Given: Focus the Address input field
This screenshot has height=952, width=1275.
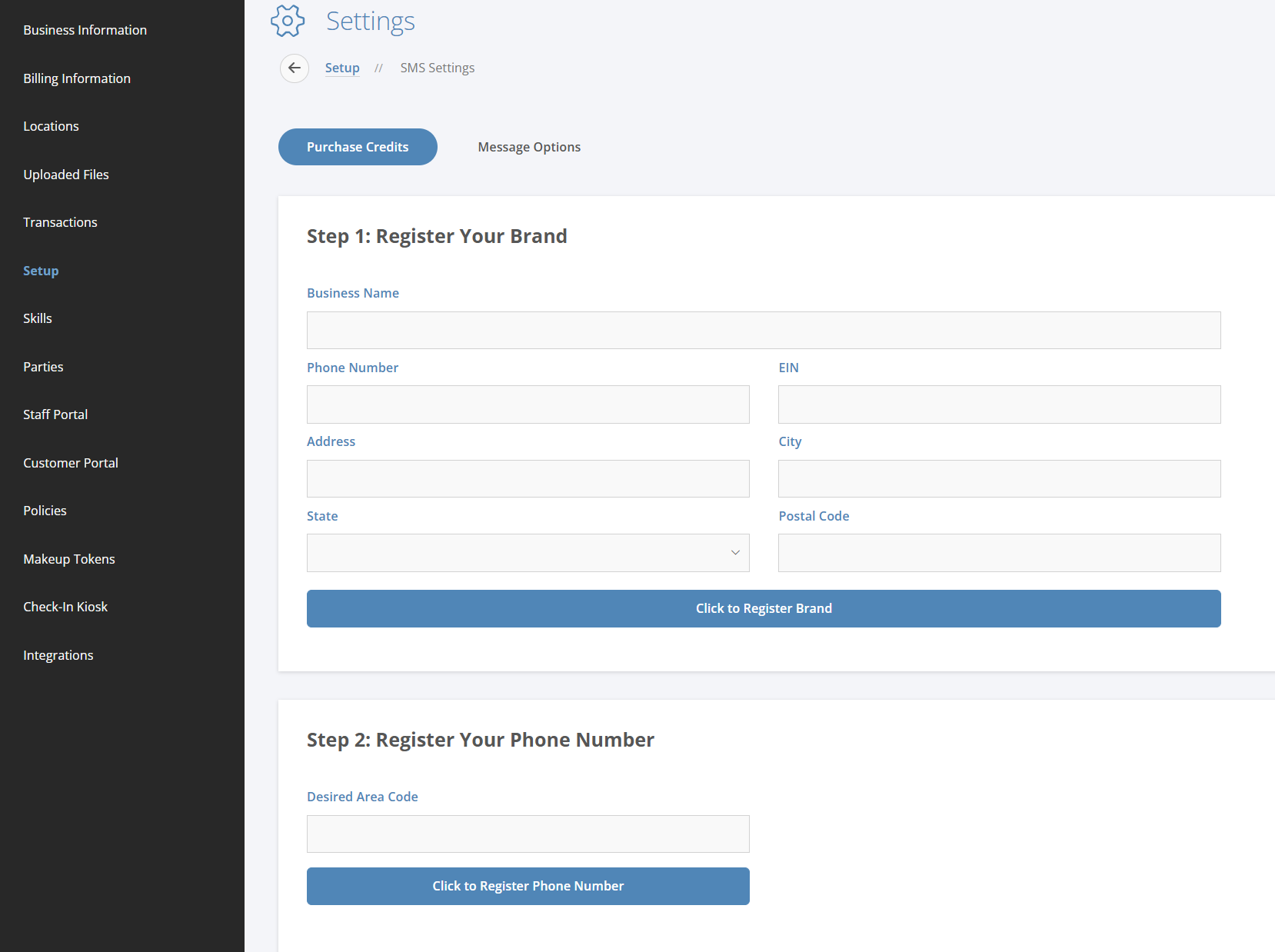Looking at the screenshot, I should (x=528, y=478).
